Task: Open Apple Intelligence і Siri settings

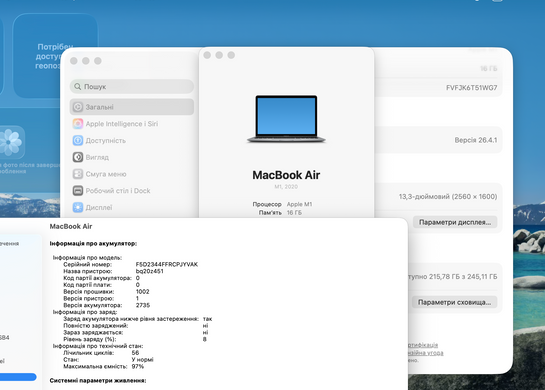Action: coord(132,124)
